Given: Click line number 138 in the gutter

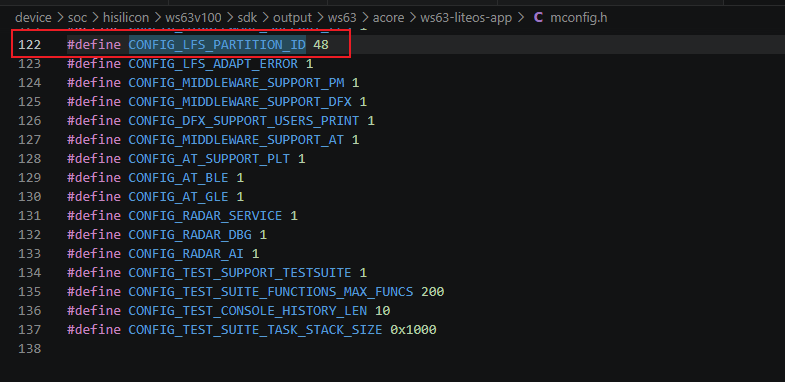Looking at the screenshot, I should point(30,348).
